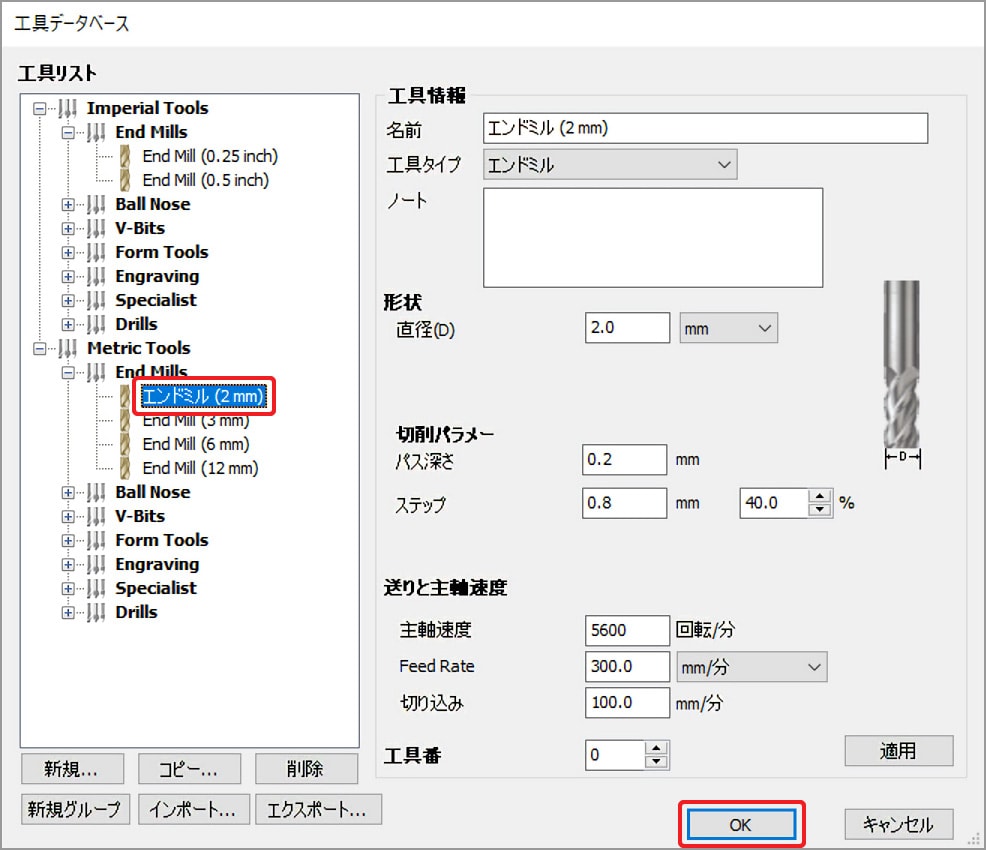The height and width of the screenshot is (850, 986).
Task: Open the 工具タイプ dropdown
Action: coord(609,165)
